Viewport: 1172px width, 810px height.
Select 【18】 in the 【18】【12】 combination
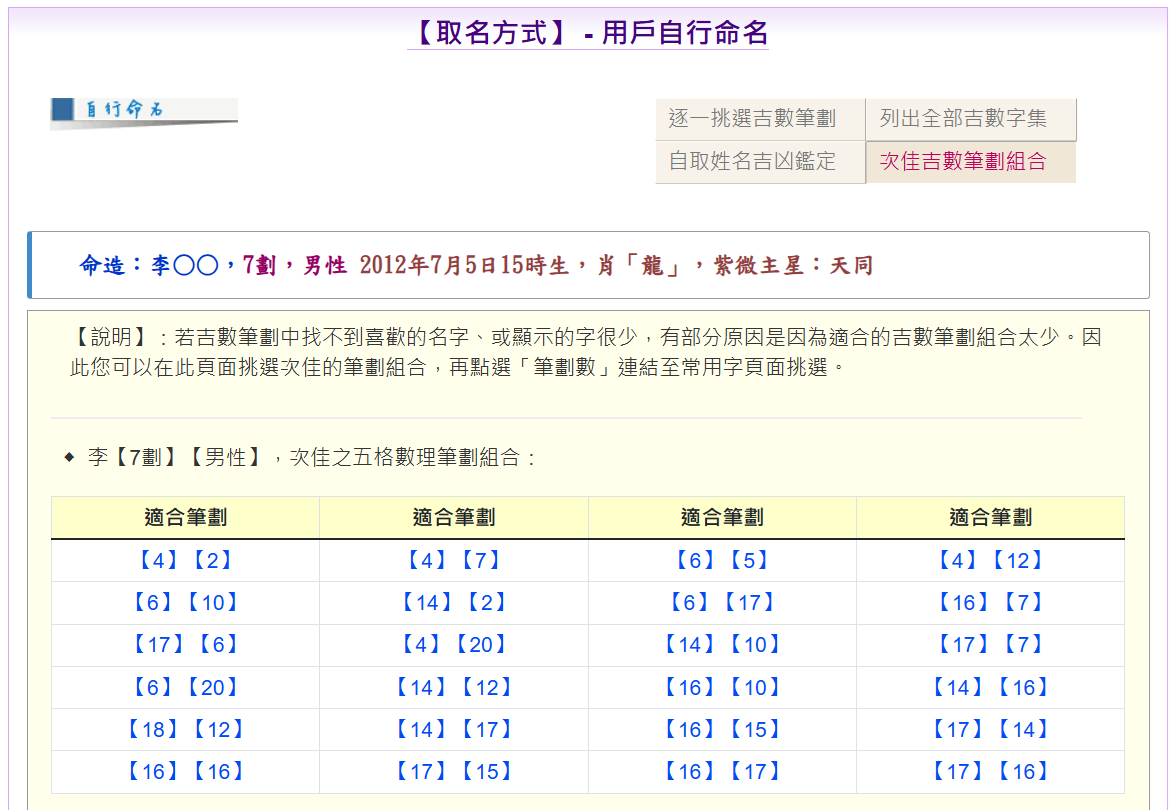coord(154,729)
